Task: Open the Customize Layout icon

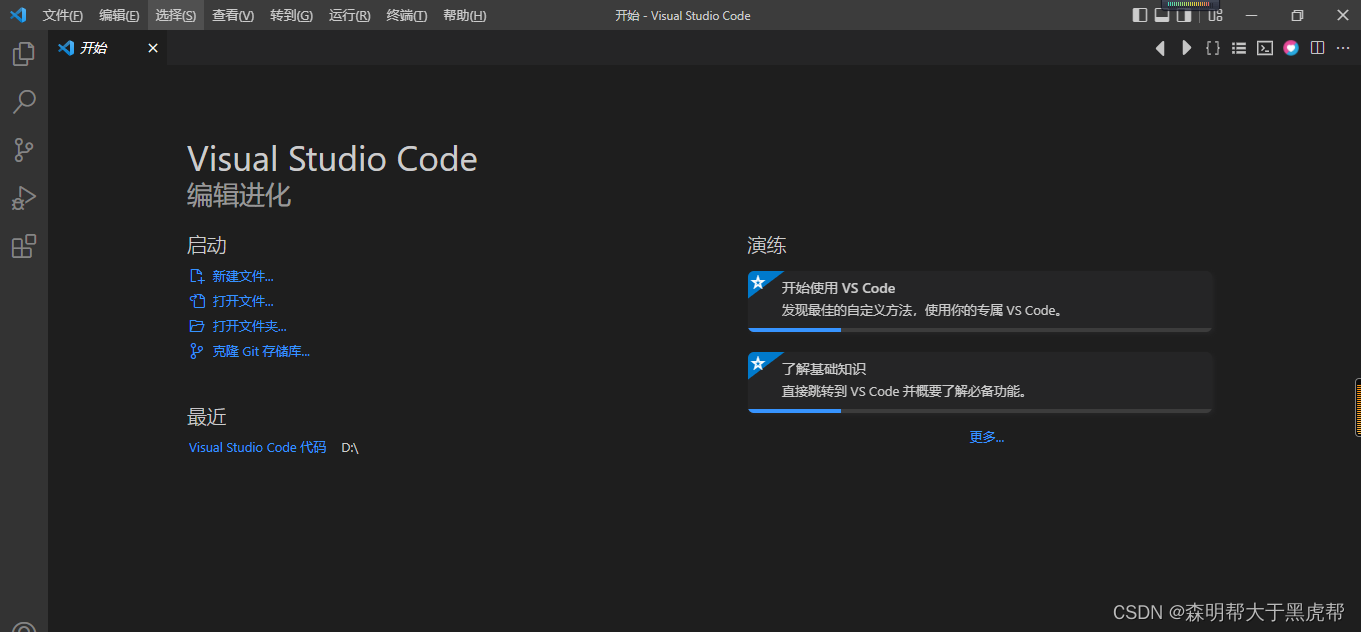Action: [x=1215, y=15]
